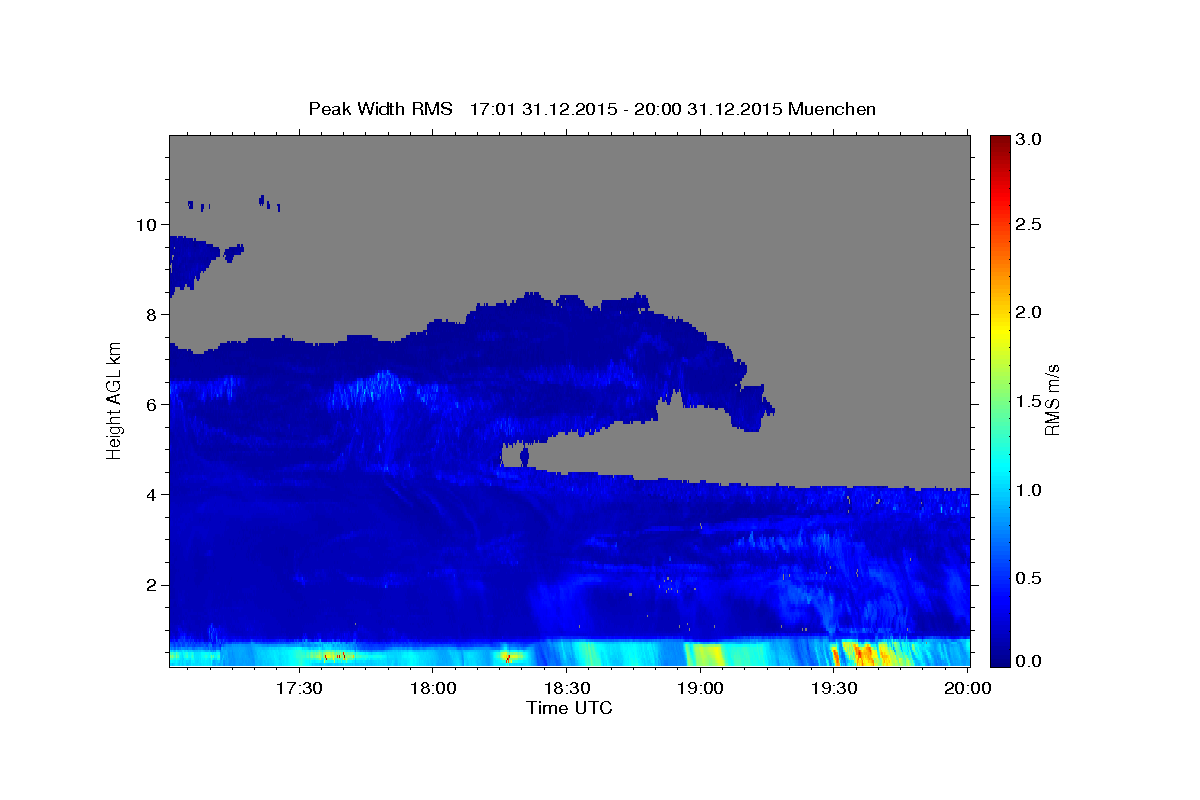Screen dimensions: 1200x800
Task: Click the colorbar value 1.0
Action: click(x=1029, y=490)
